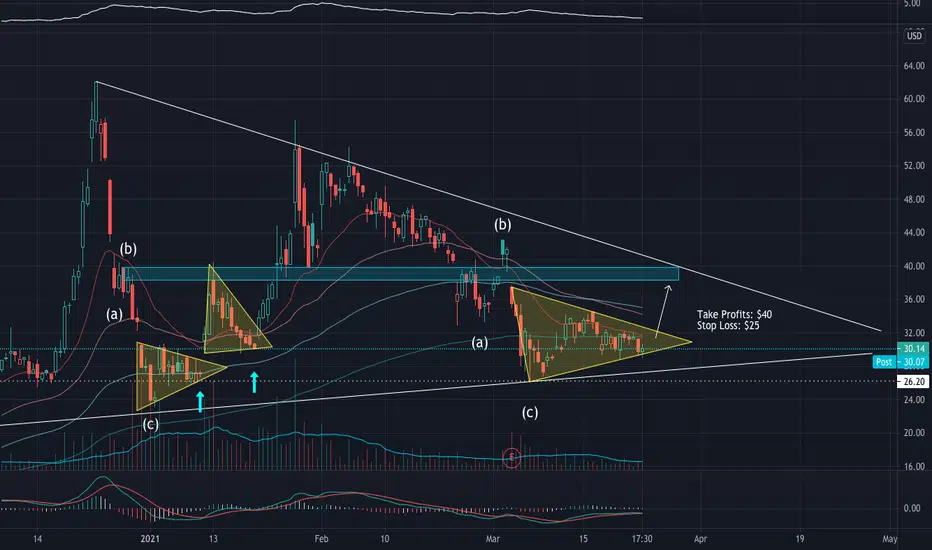Click the 10 date label on time axis

(x=385, y=539)
